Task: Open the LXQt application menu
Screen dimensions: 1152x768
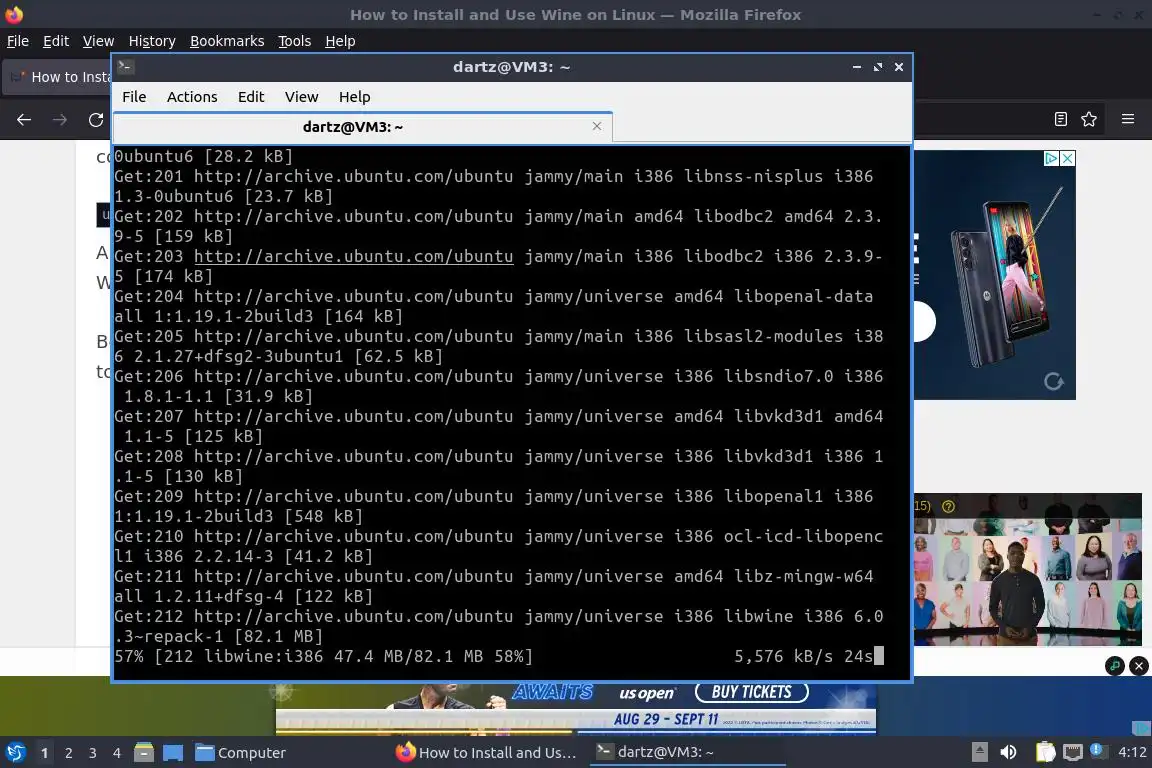Action: click(x=15, y=753)
